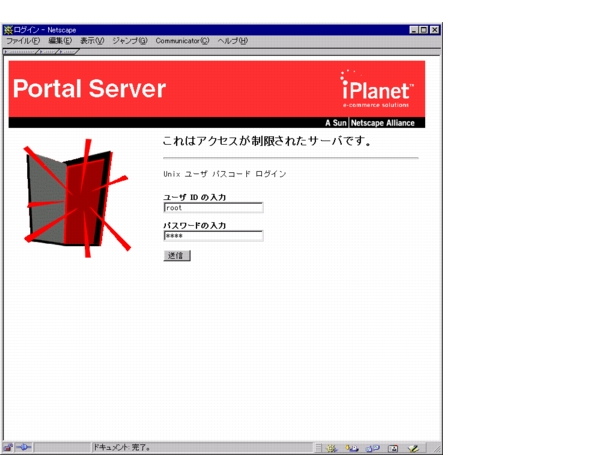The width and height of the screenshot is (610, 457).
Task: Click the component bar grip handle
Action: click(318, 448)
